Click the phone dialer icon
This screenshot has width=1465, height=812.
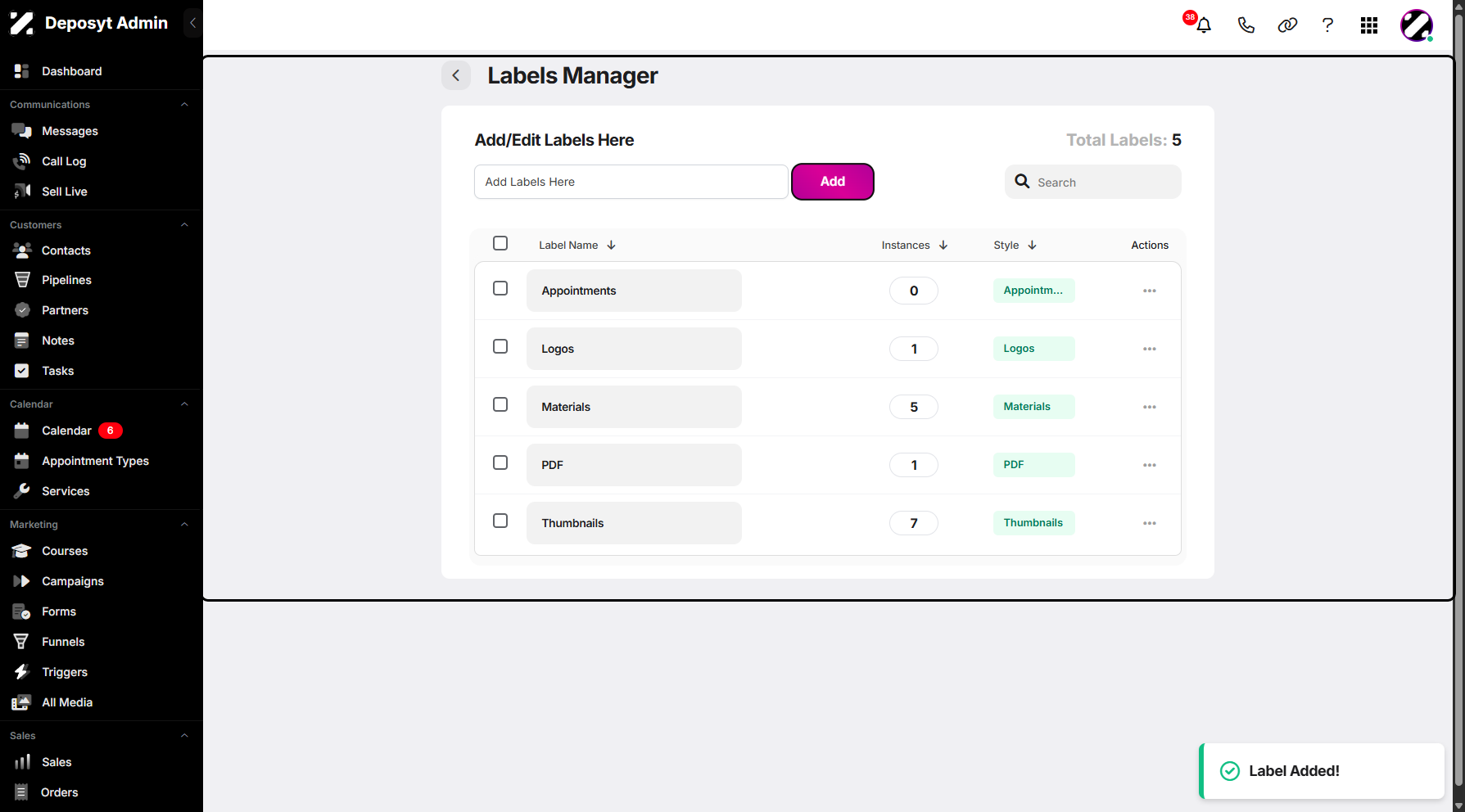click(1246, 25)
